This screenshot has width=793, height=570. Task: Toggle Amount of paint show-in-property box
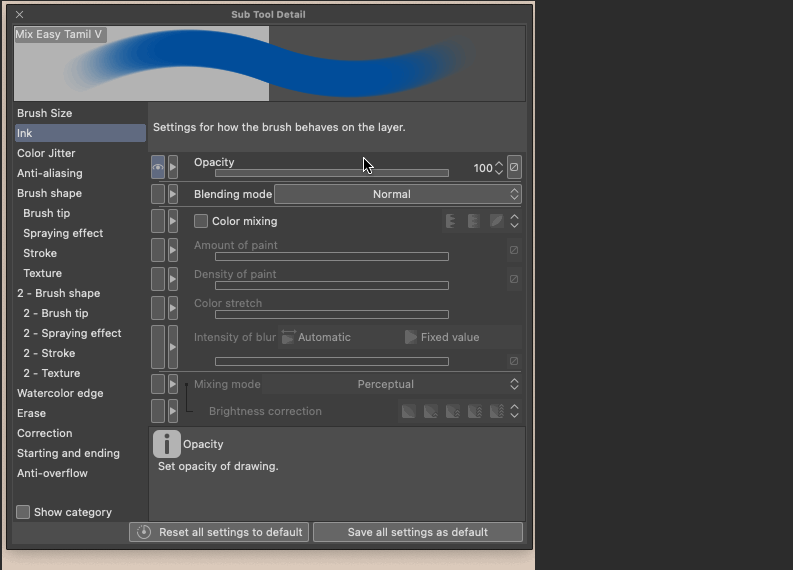tap(158, 250)
